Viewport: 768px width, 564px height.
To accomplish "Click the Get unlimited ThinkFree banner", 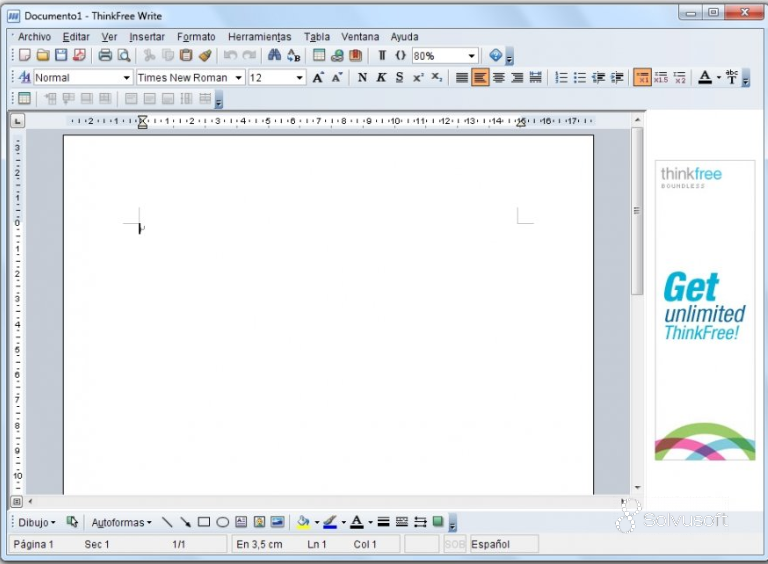I will (x=705, y=310).
